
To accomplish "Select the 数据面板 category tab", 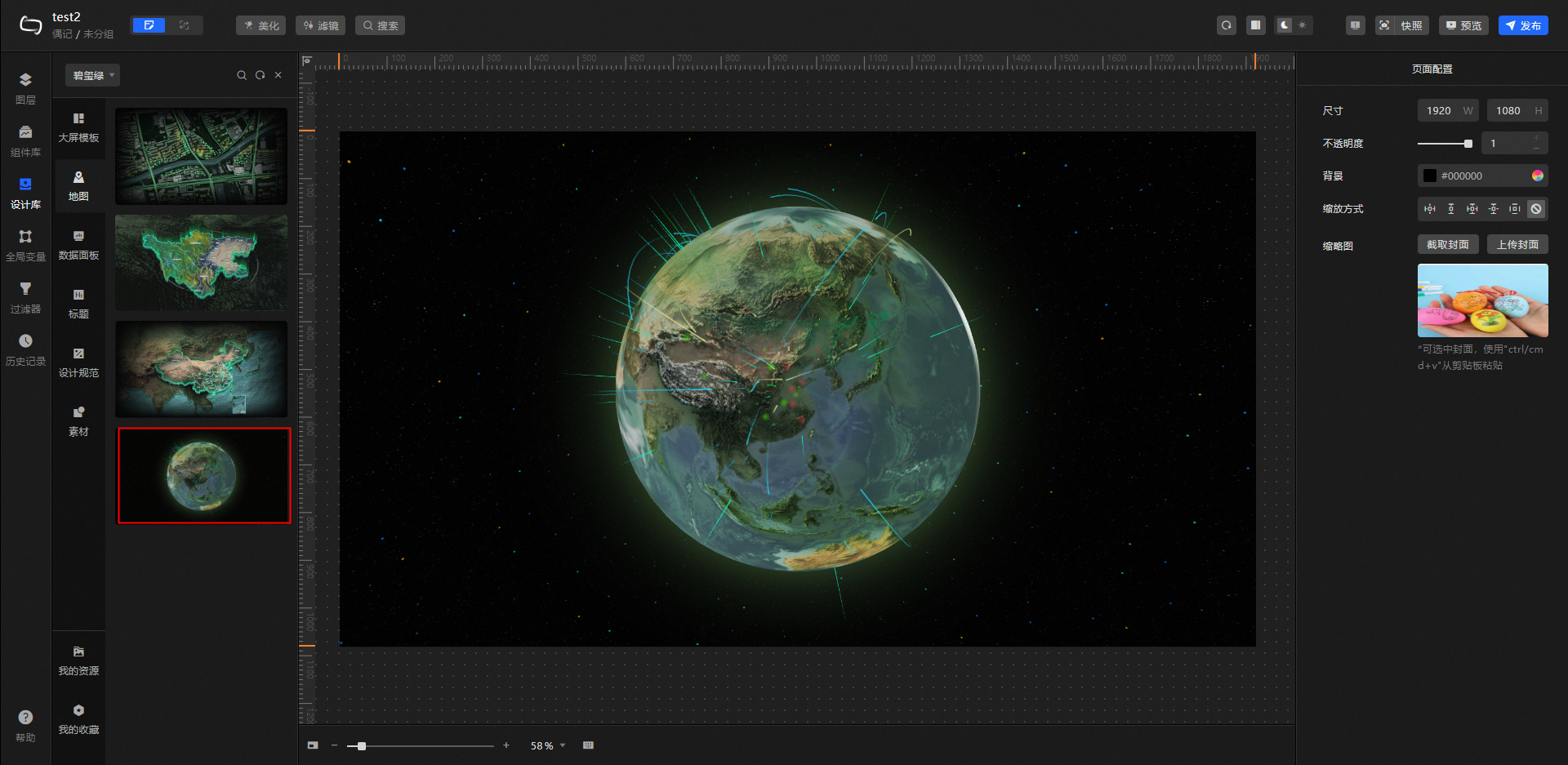I will [78, 244].
